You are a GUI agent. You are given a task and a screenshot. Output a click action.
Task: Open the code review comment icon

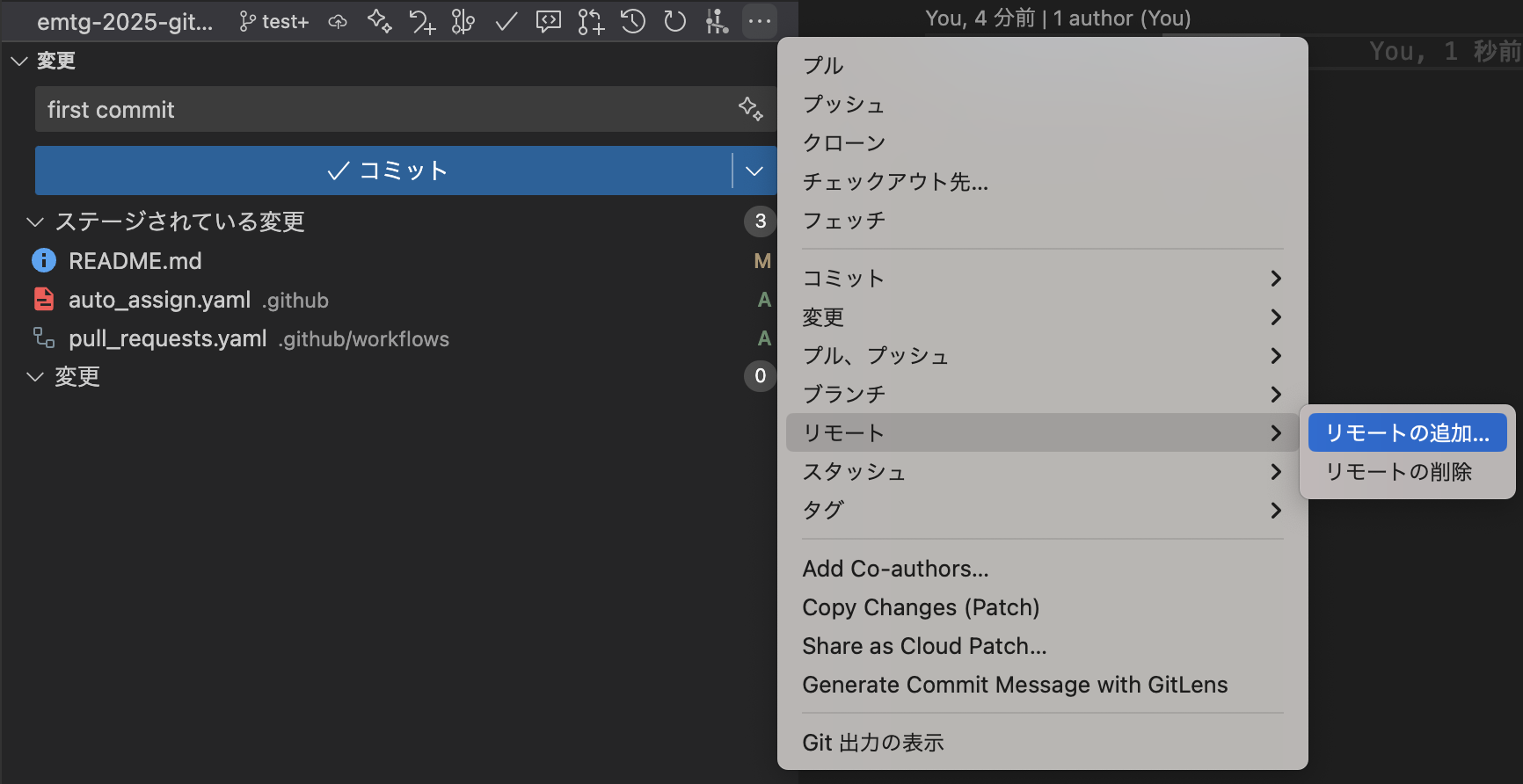(x=548, y=21)
